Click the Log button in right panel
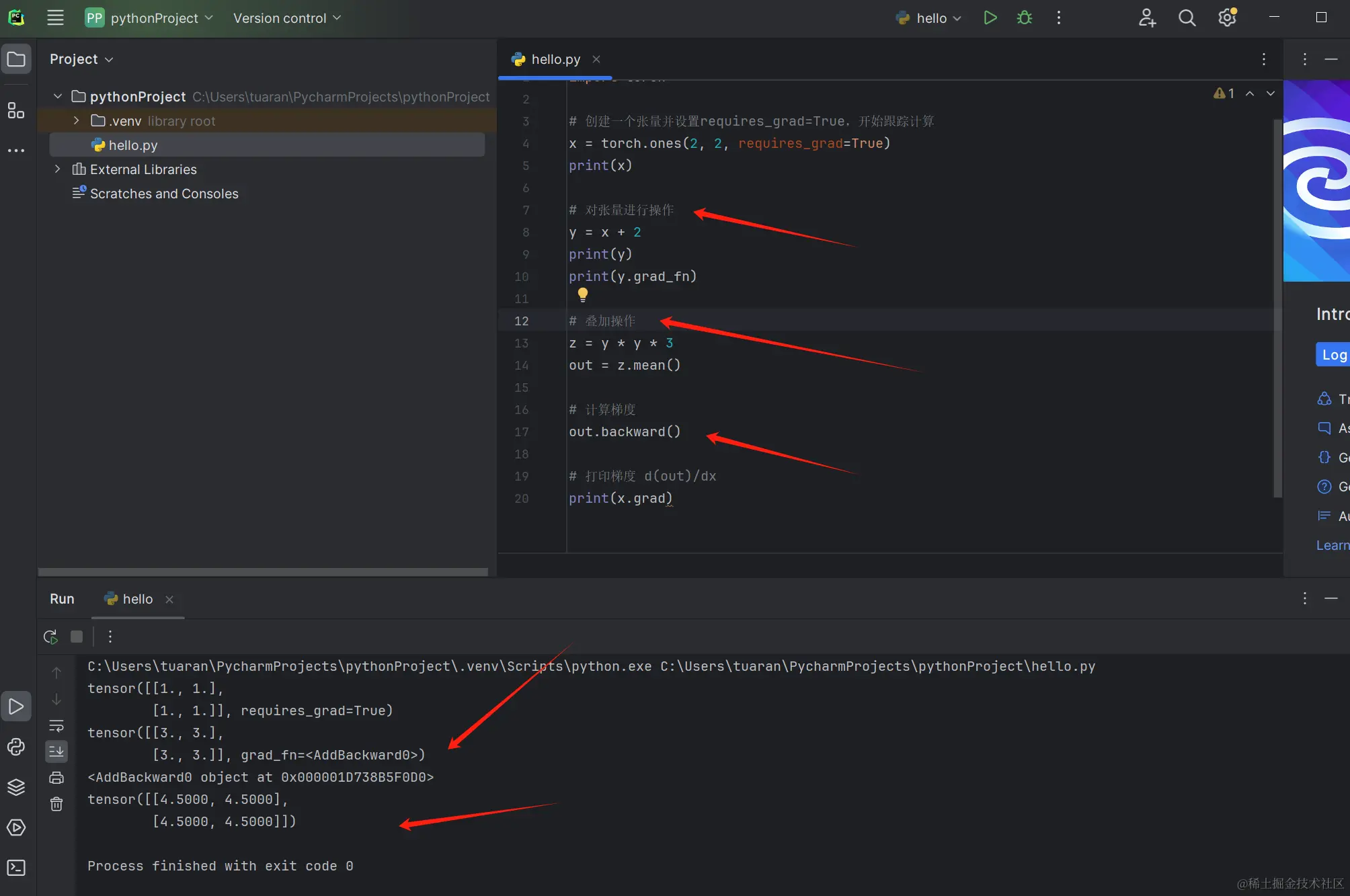The height and width of the screenshot is (896, 1350). coord(1334,354)
